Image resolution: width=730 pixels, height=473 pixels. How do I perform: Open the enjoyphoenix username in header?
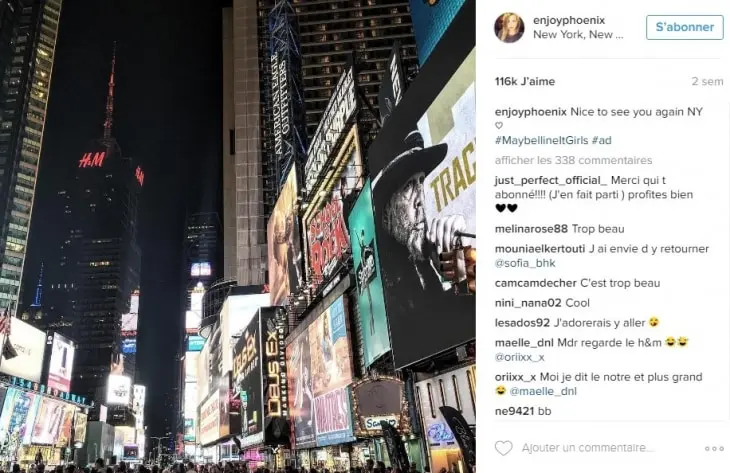click(x=568, y=20)
